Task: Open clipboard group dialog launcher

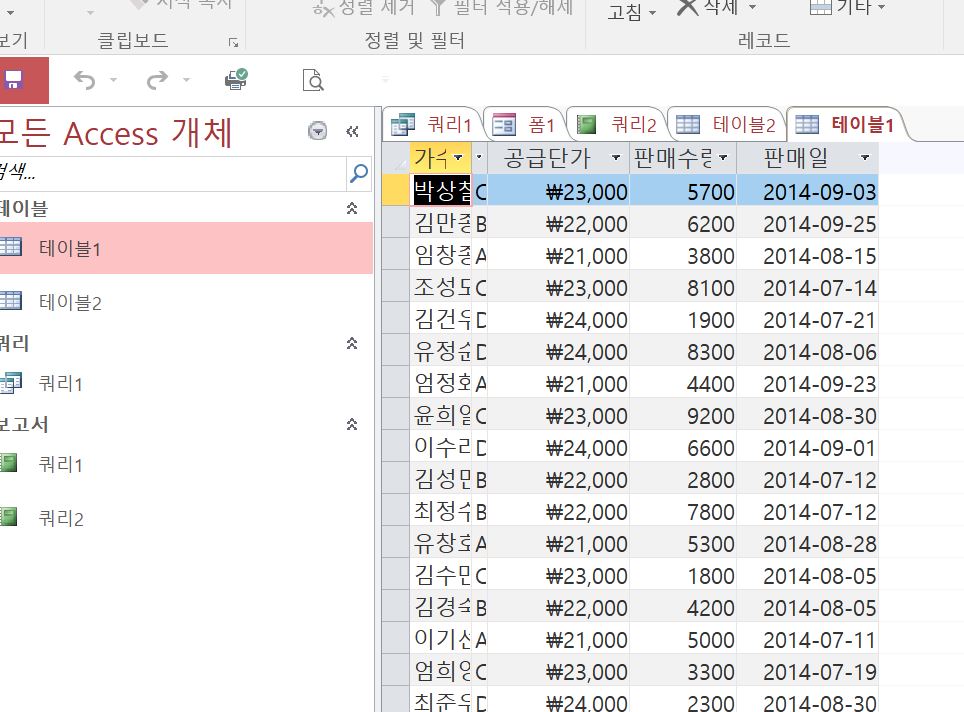Action: [233, 42]
